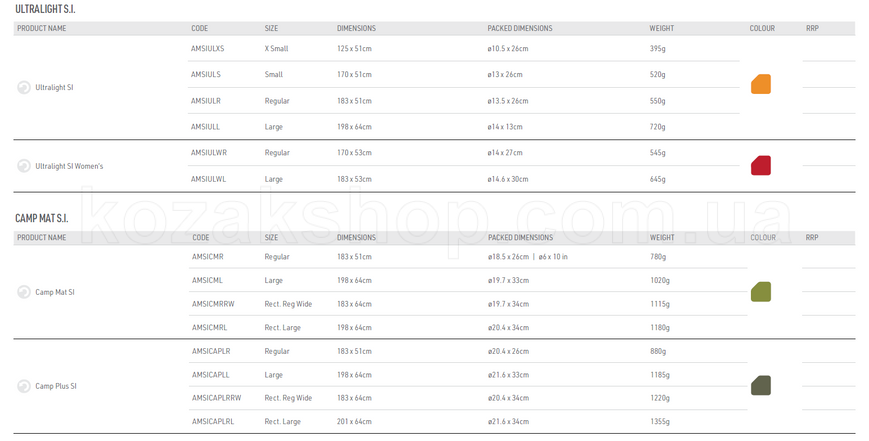869x441 pixels.
Task: Select the red Ultralight SI Women's colour swatch
Action: (761, 166)
